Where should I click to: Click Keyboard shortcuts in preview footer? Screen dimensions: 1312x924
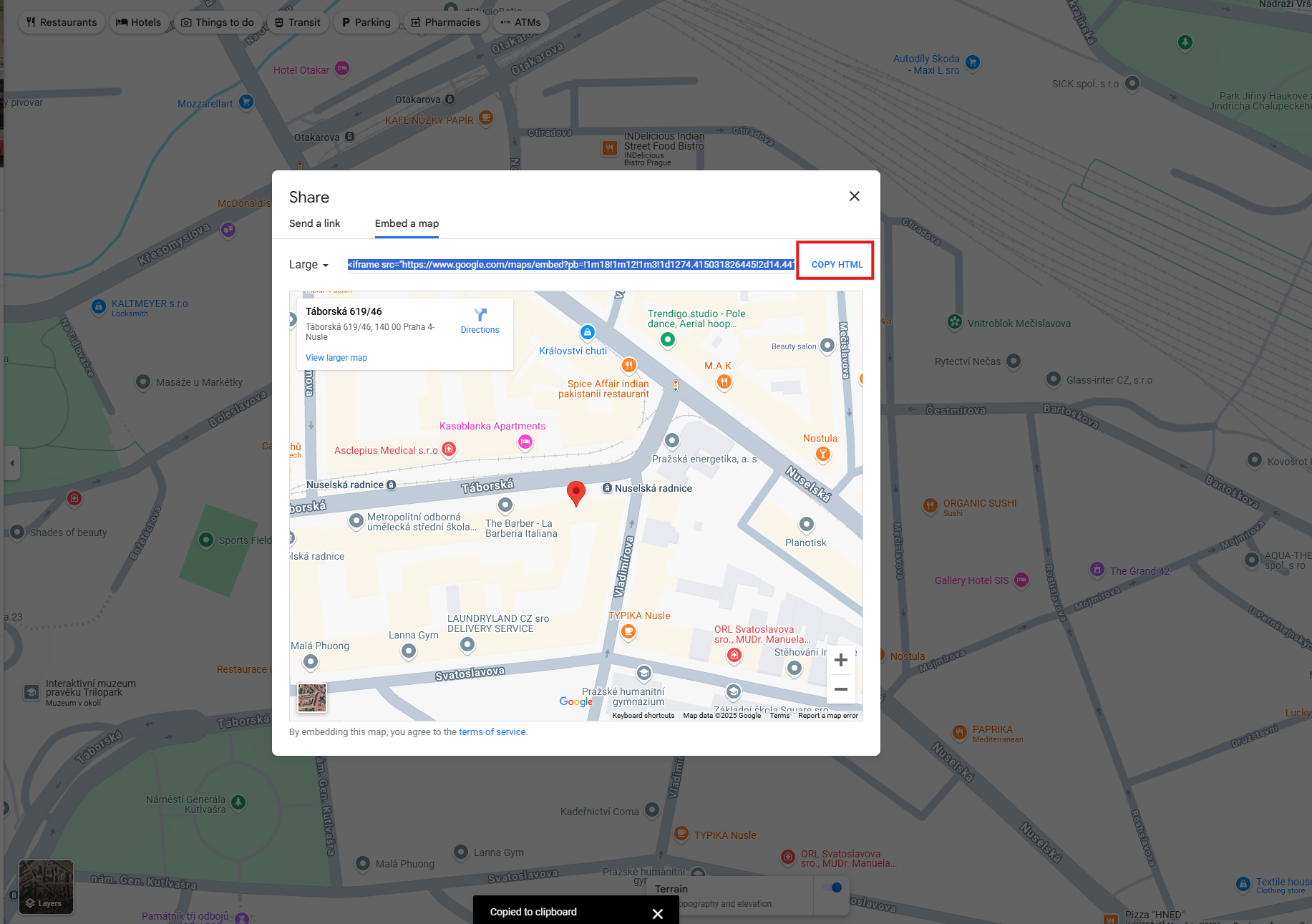pyautogui.click(x=643, y=716)
